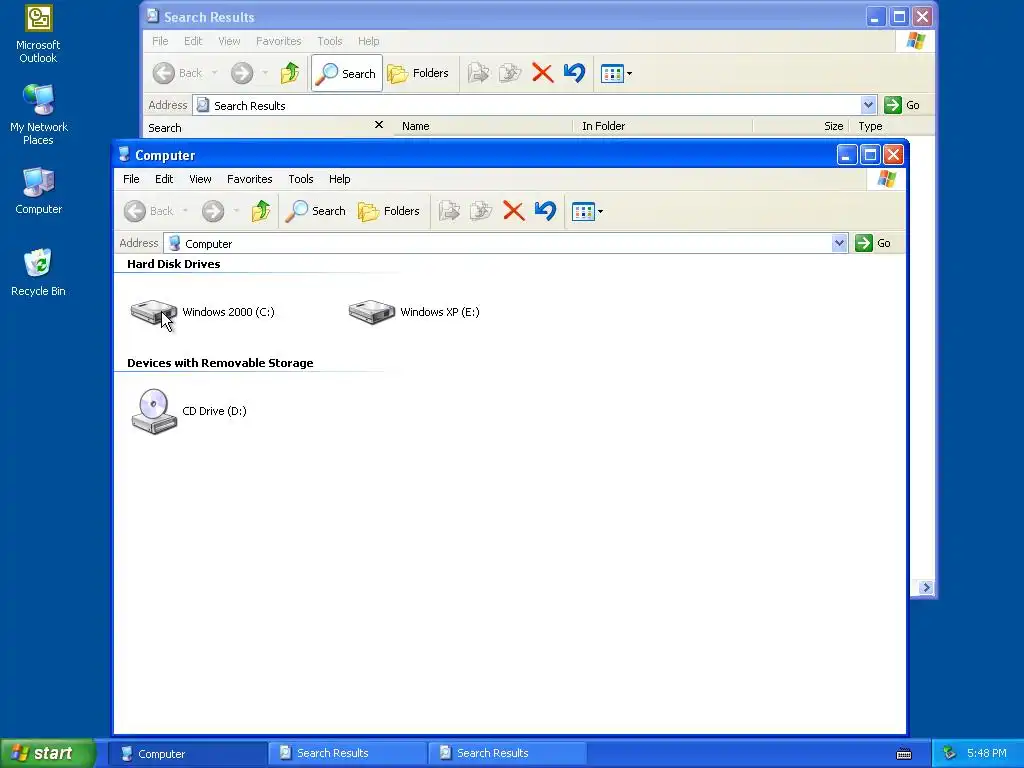
Task: Toggle Folders pane in Computer window
Action: pos(389,211)
